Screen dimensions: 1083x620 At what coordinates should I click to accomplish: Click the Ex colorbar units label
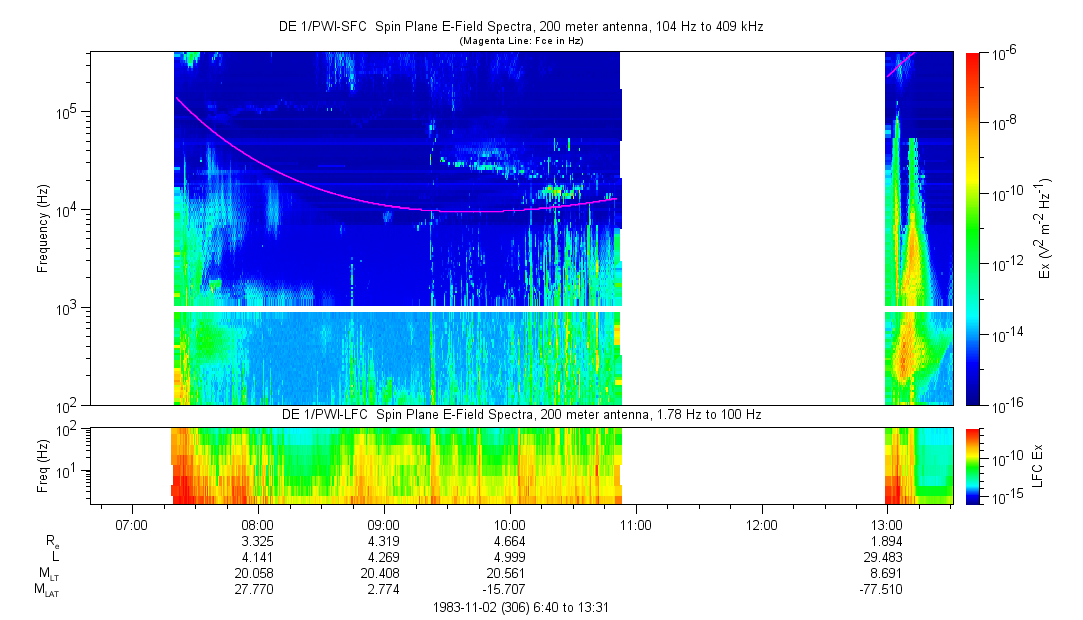(x=1045, y=228)
